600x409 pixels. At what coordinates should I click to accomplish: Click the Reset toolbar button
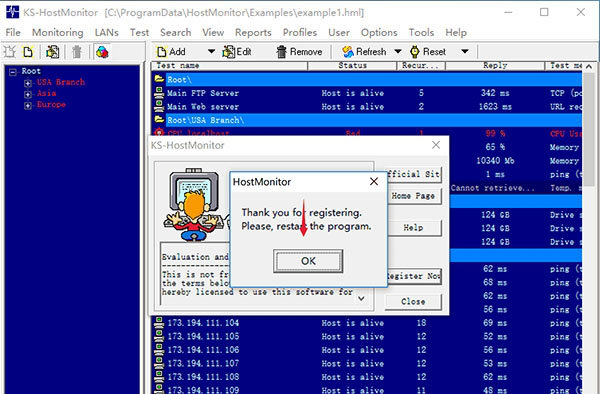coord(428,52)
